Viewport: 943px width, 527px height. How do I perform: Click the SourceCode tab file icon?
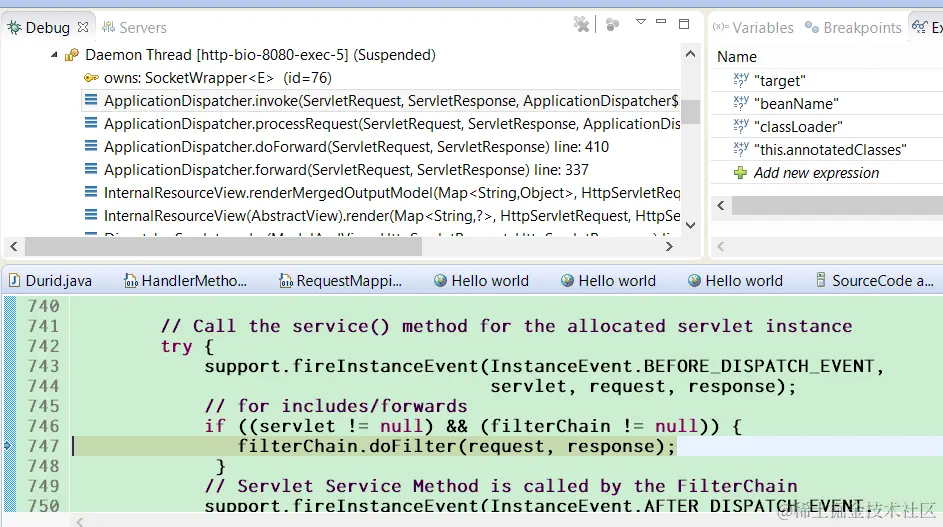(x=820, y=280)
